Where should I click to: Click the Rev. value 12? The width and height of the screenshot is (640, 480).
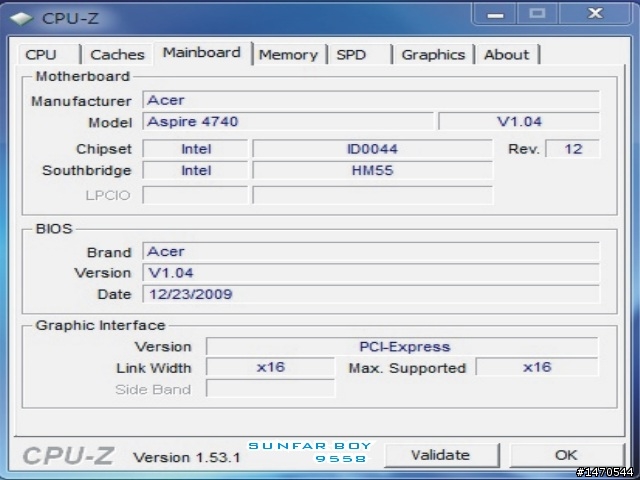click(573, 149)
